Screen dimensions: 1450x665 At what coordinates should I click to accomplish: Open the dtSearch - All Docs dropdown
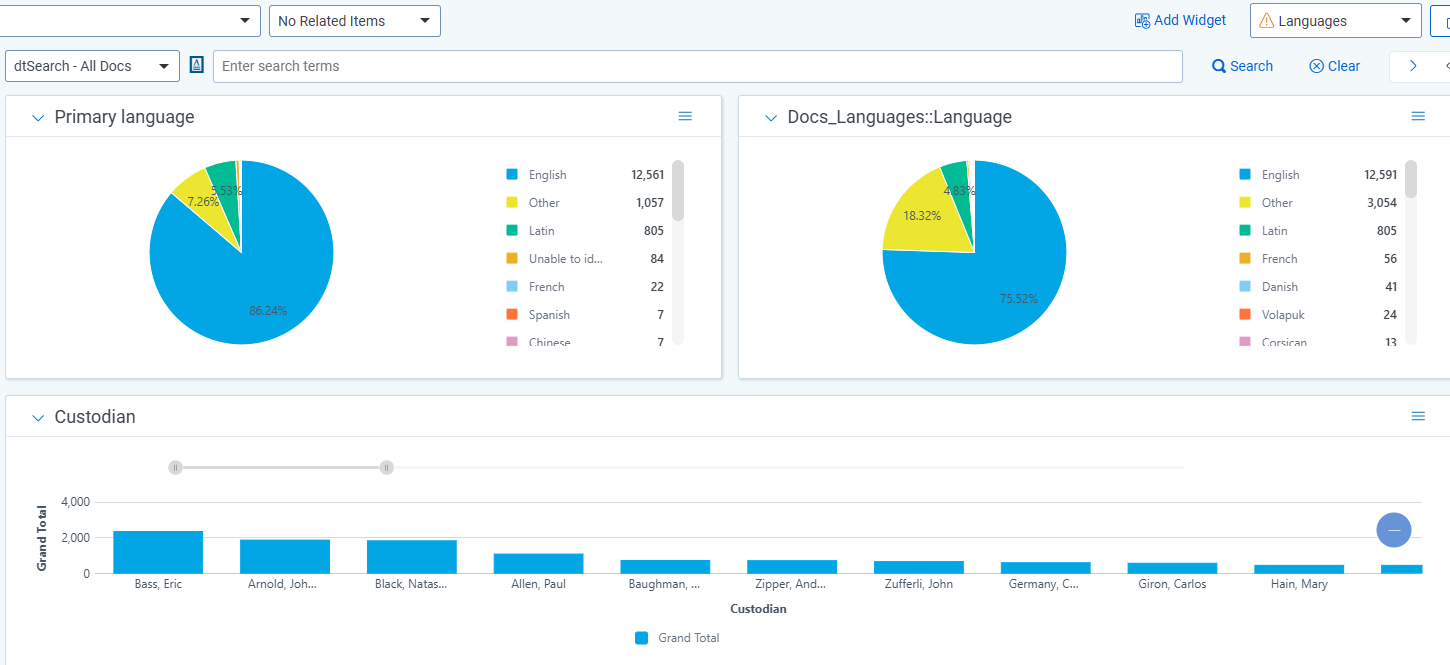92,66
